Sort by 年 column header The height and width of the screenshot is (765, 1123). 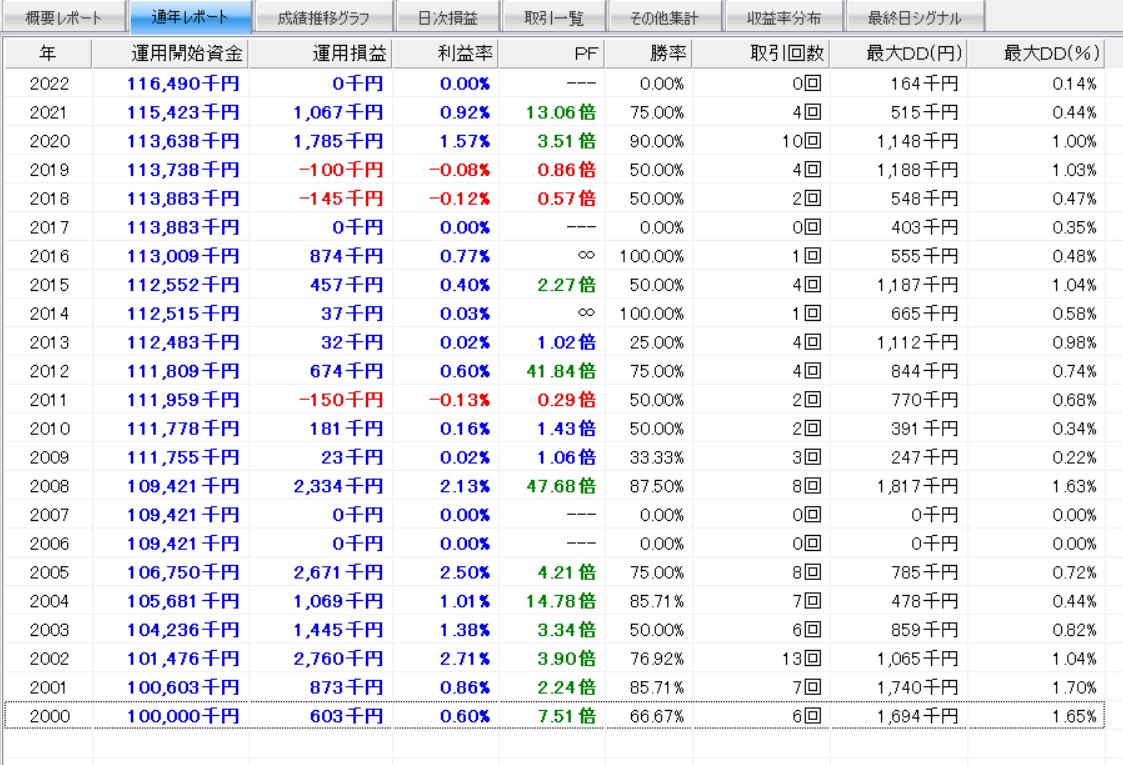(x=48, y=52)
